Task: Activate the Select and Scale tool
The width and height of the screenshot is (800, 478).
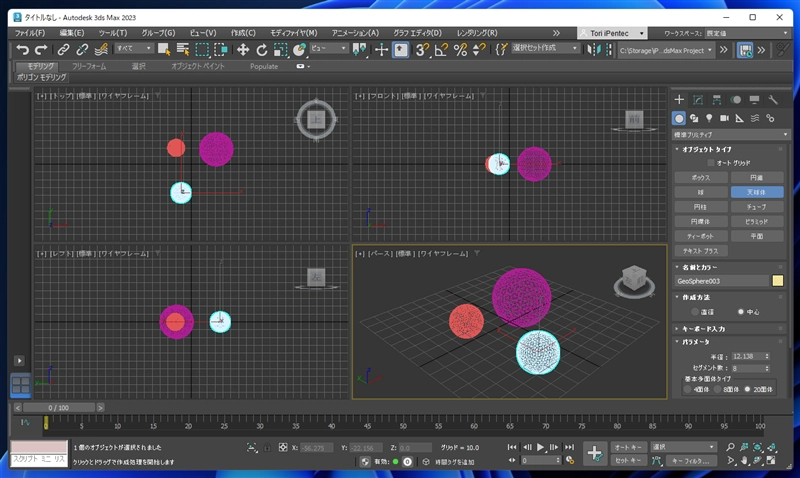Action: (281, 49)
